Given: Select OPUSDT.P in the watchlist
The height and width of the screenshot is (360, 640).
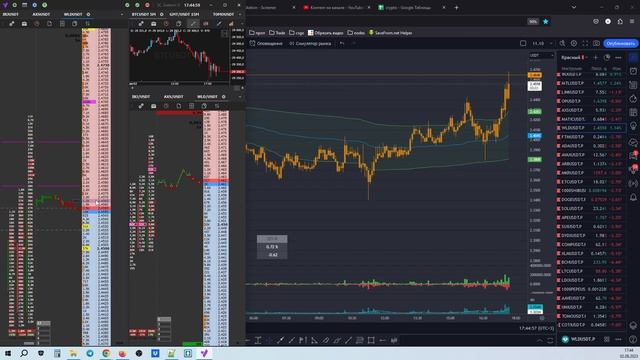Looking at the screenshot, I should [590, 101].
